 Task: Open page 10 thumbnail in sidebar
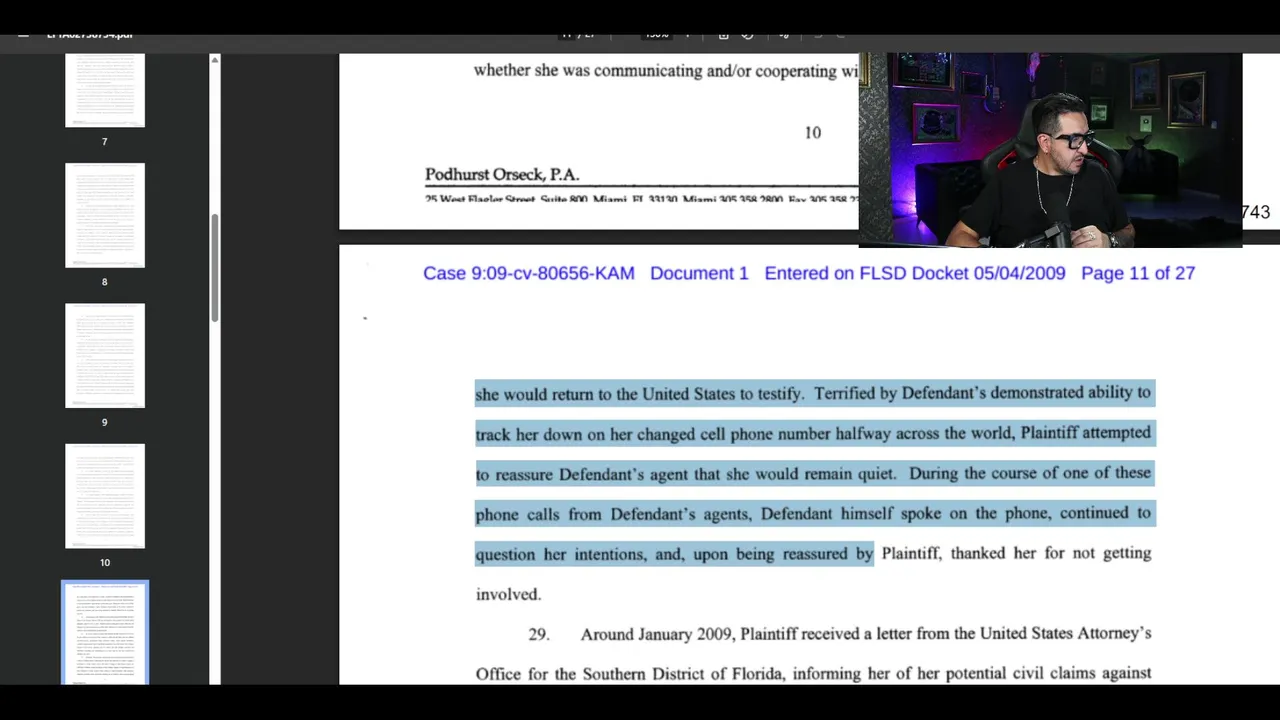click(105, 496)
